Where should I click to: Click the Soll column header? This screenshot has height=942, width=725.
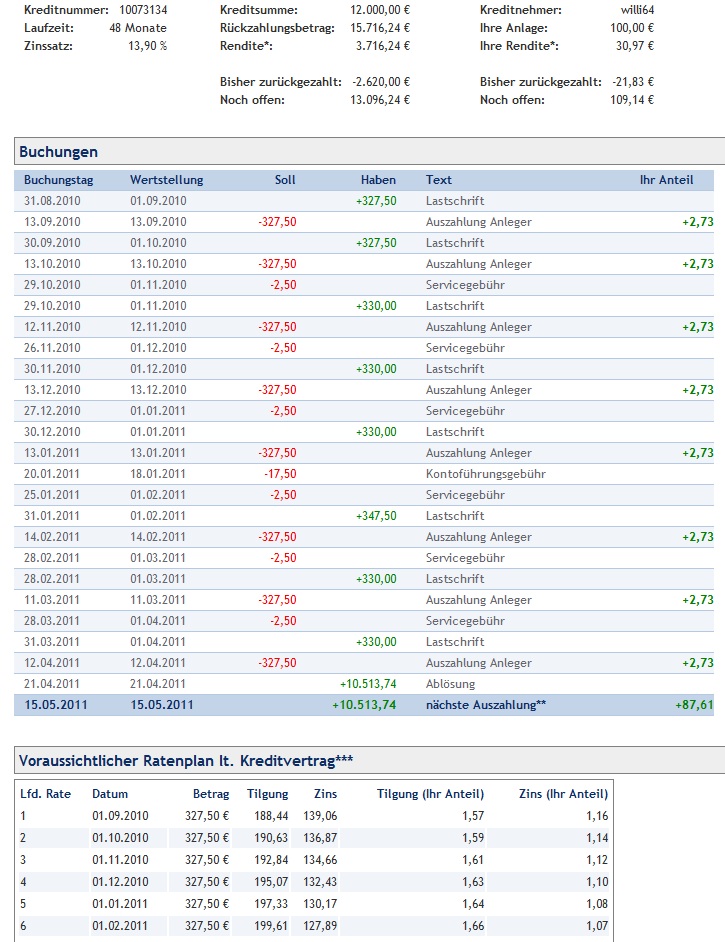pos(285,180)
